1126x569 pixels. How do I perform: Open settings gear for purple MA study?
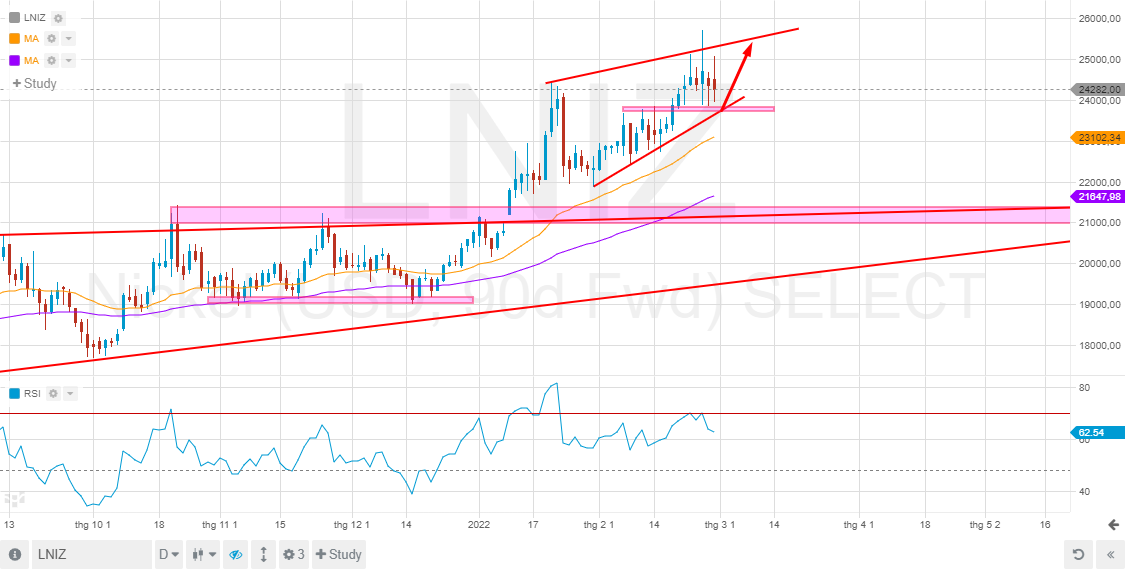pyautogui.click(x=52, y=60)
